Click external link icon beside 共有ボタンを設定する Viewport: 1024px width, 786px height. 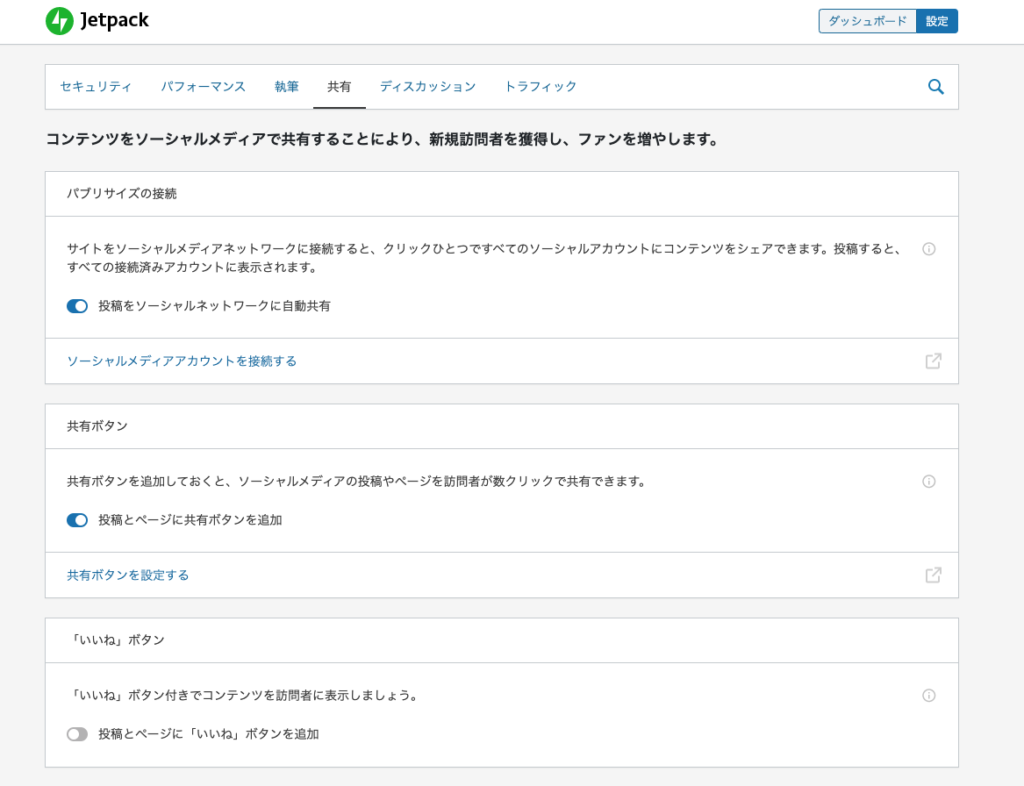click(x=932, y=575)
